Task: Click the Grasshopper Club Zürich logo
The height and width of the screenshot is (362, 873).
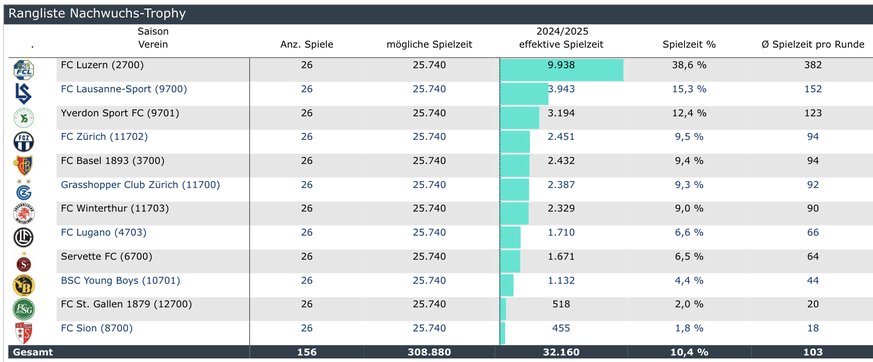Action: [x=23, y=189]
